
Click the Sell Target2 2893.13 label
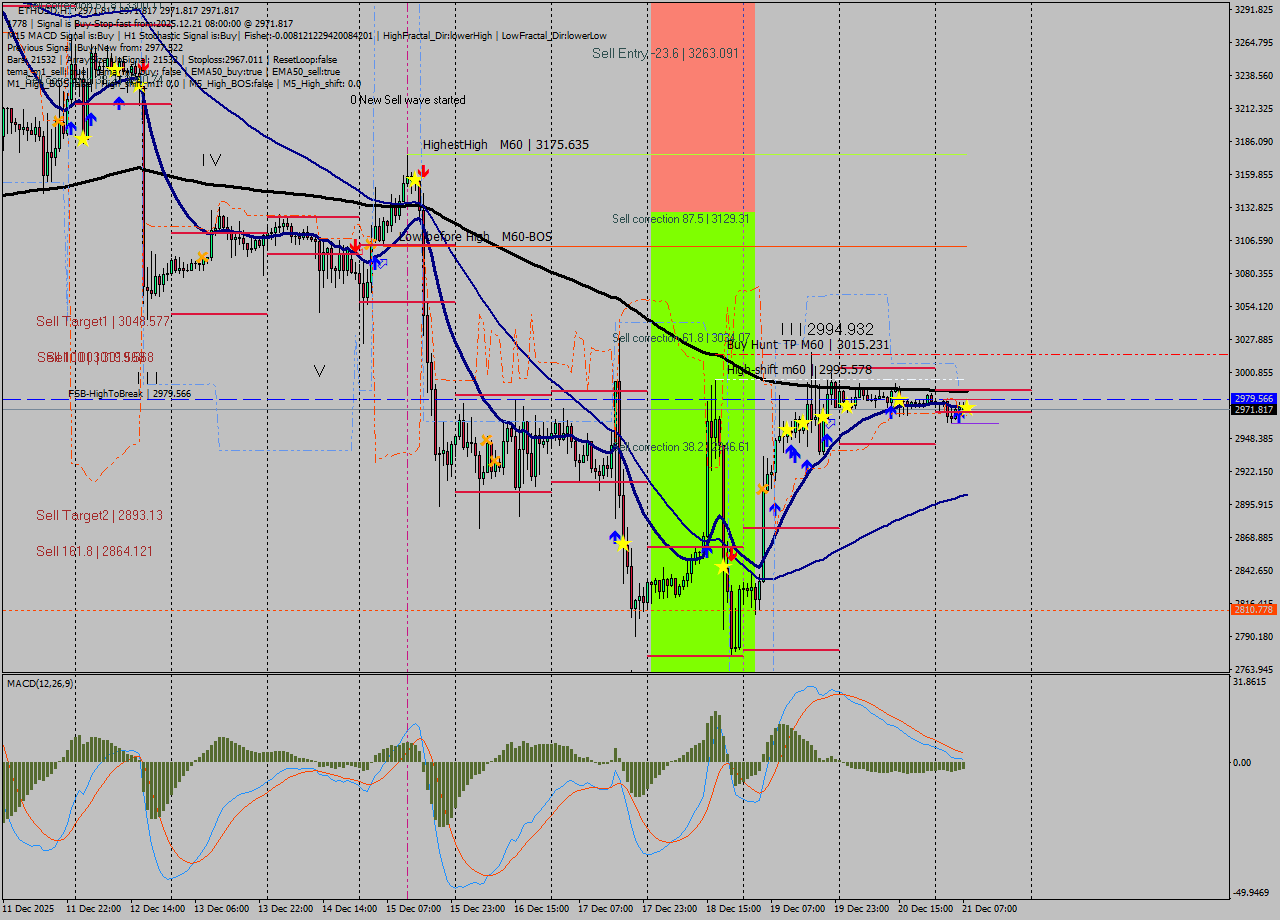point(99,515)
